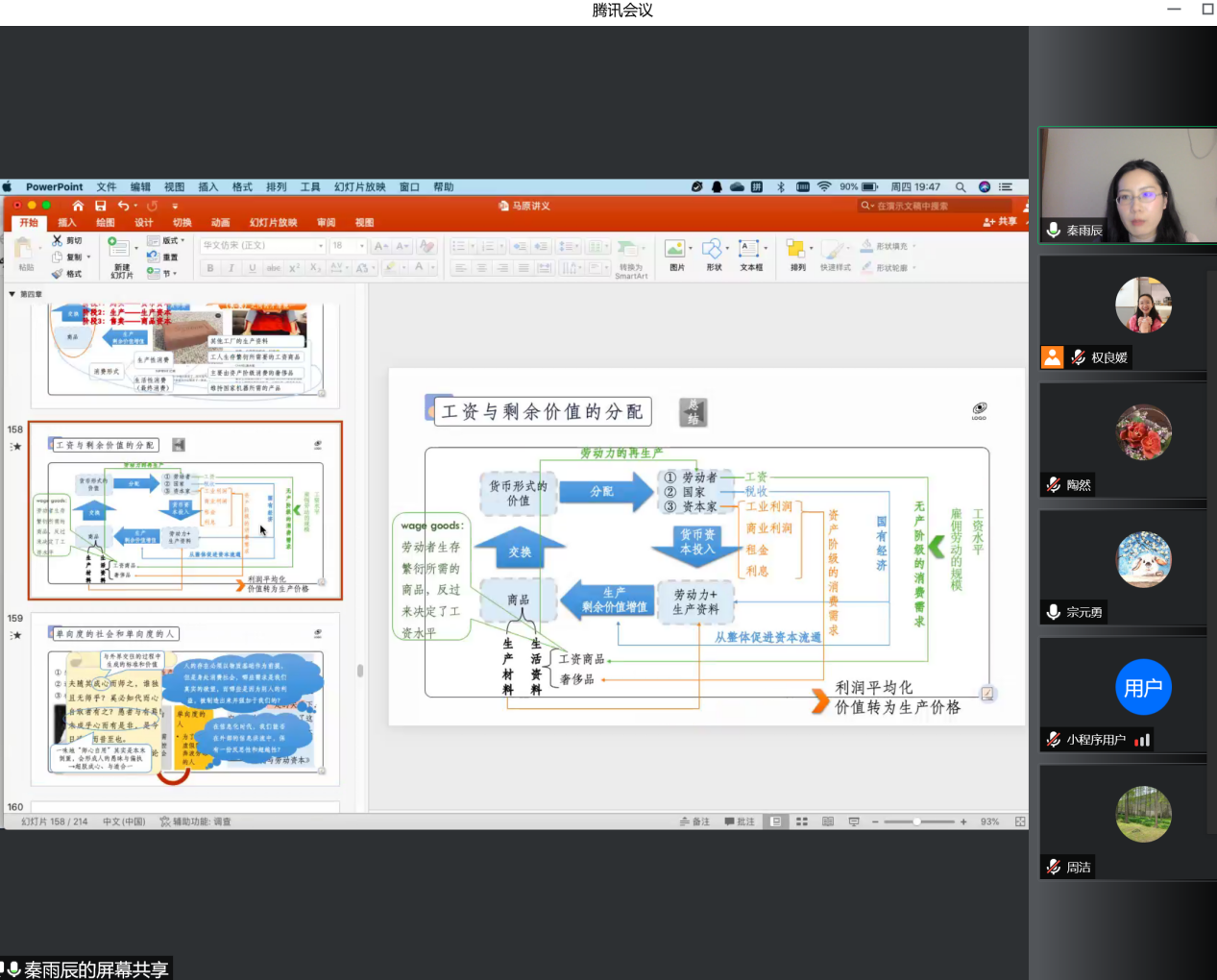The width and height of the screenshot is (1217, 980).
Task: Adjust the zoom slider in status bar
Action: [x=917, y=821]
